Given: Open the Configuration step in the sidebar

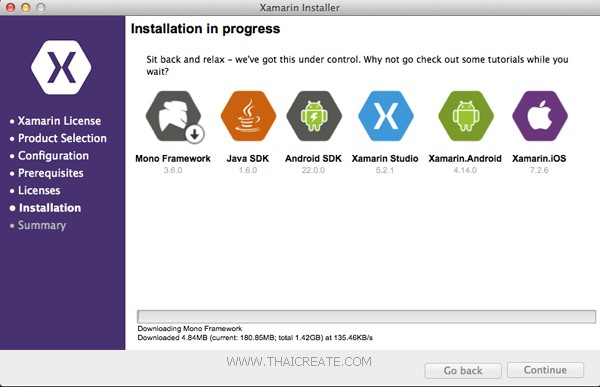Looking at the screenshot, I should [53, 156].
